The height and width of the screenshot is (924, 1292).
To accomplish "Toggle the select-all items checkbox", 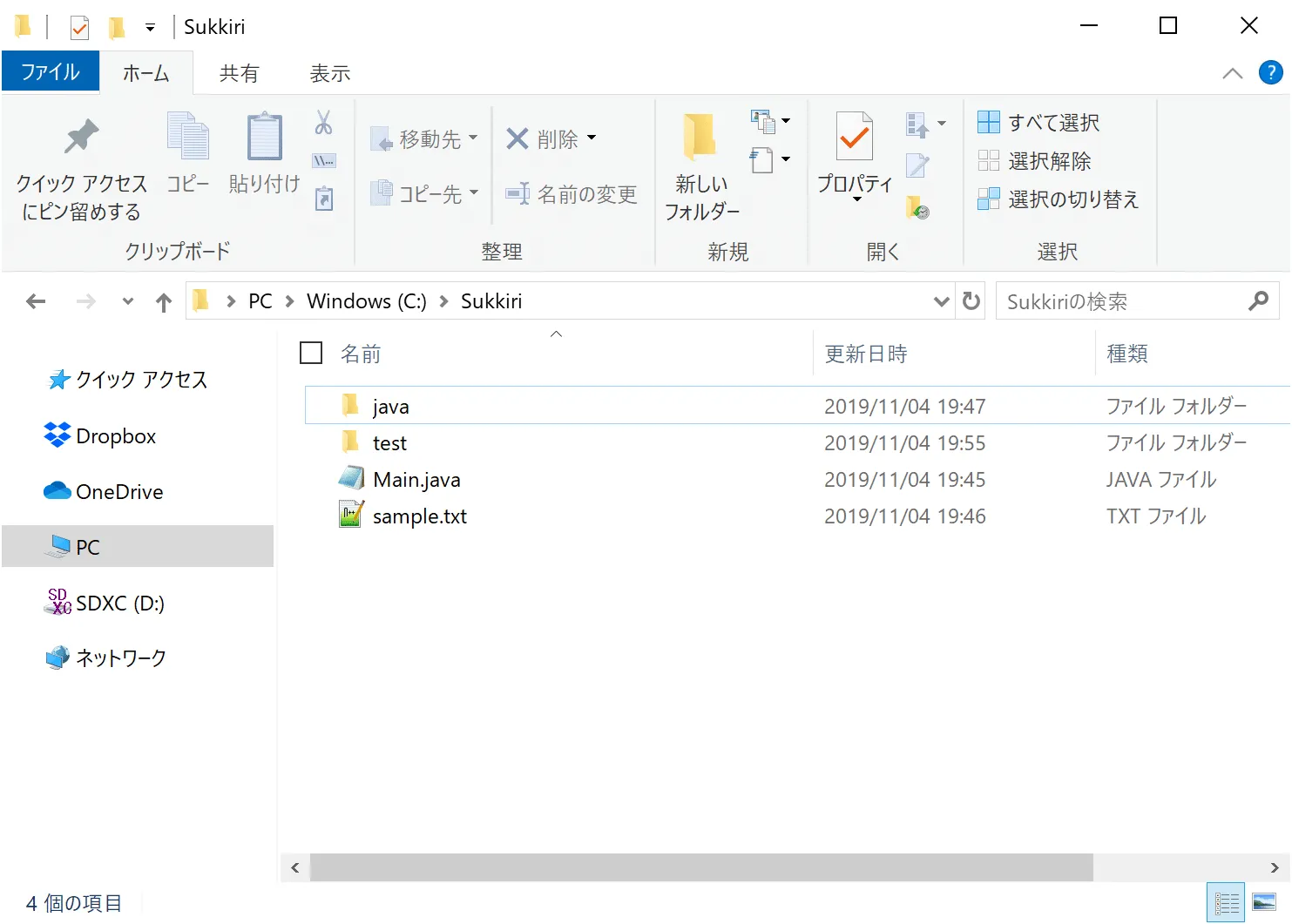I will [x=311, y=353].
